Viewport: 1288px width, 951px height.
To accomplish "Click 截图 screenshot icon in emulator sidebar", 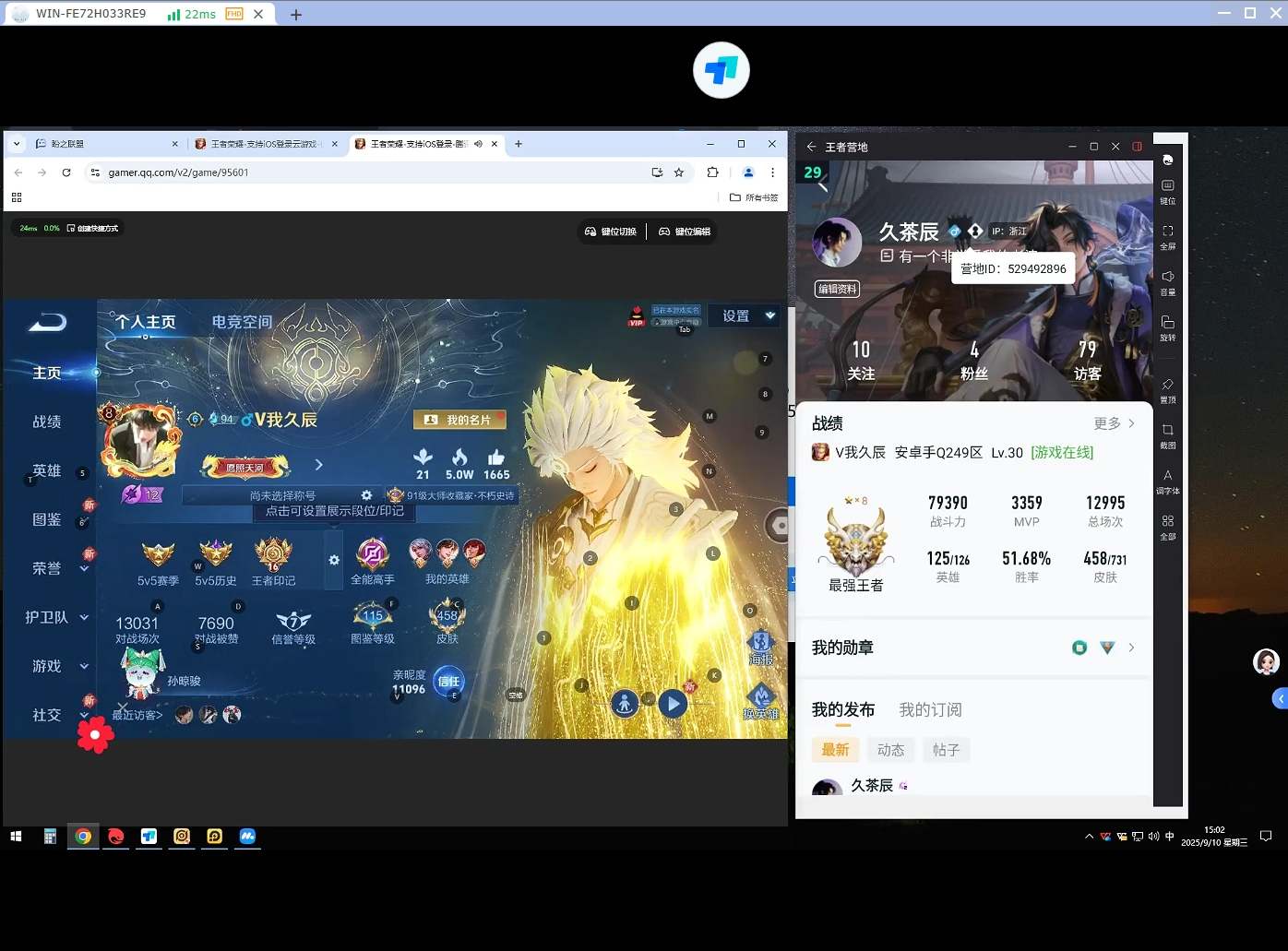I will pyautogui.click(x=1167, y=435).
